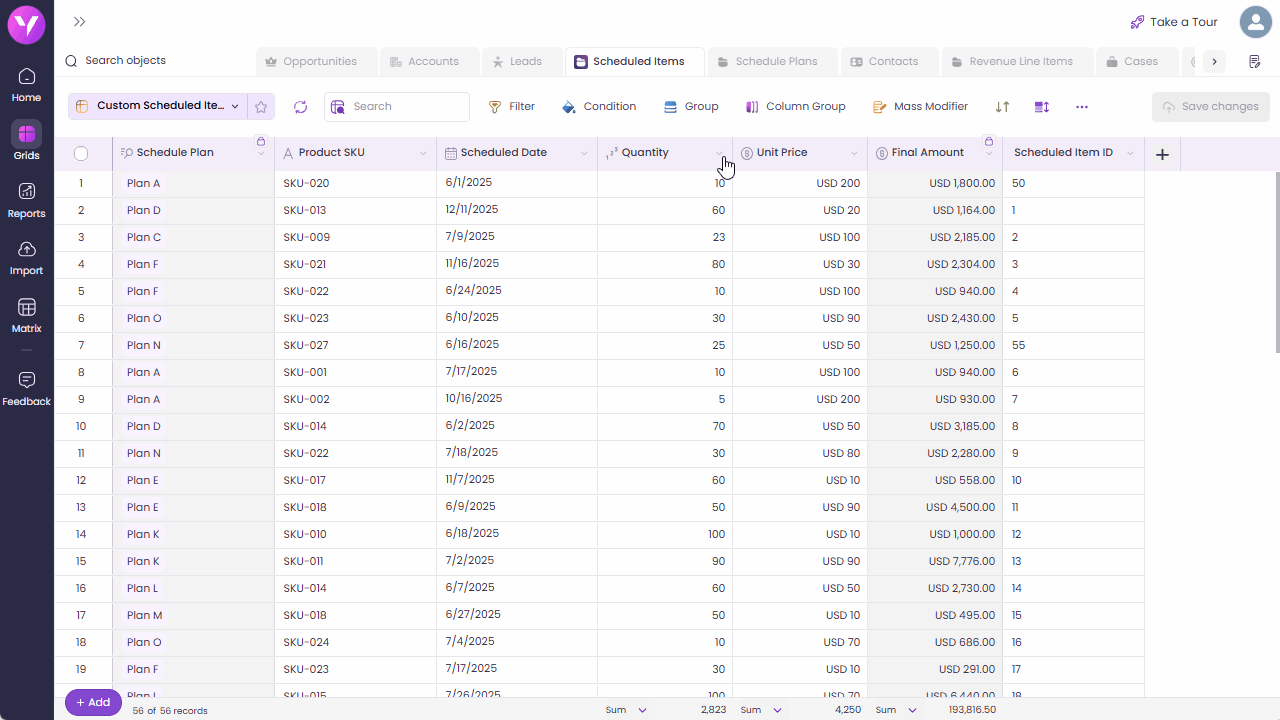
Task: Switch to the Contacts tab
Action: (889, 62)
